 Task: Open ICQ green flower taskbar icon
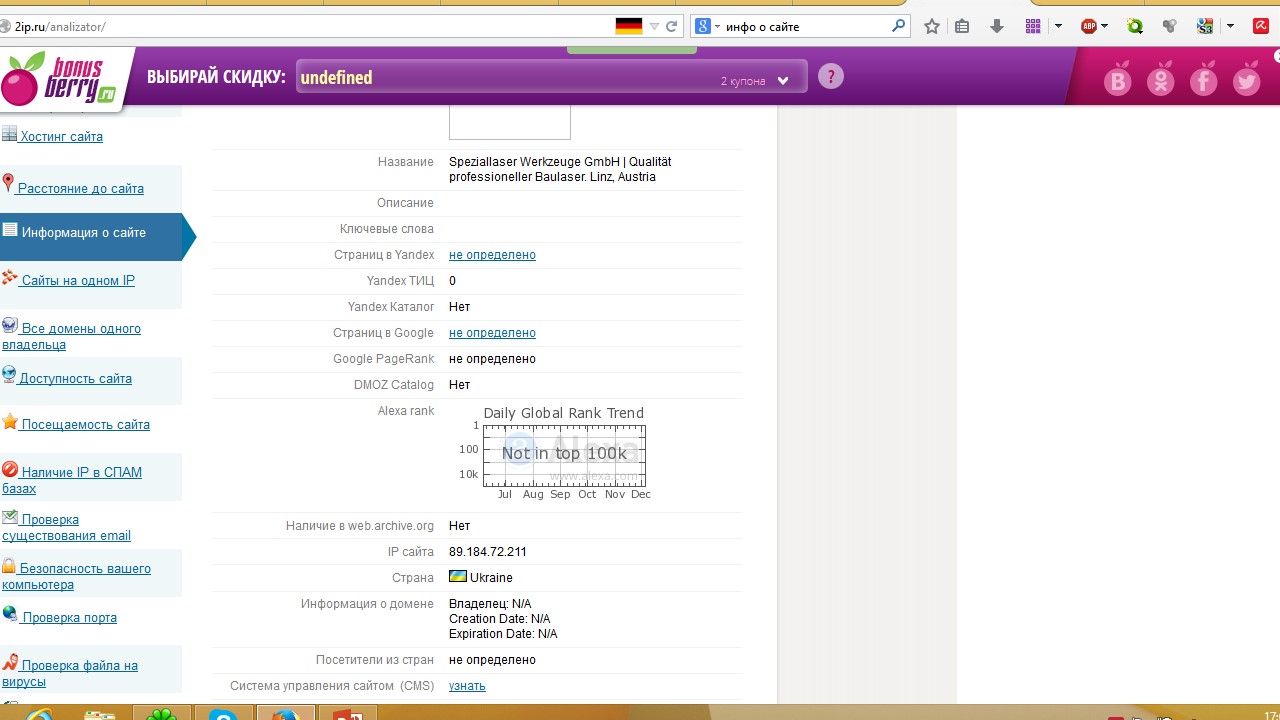point(162,714)
